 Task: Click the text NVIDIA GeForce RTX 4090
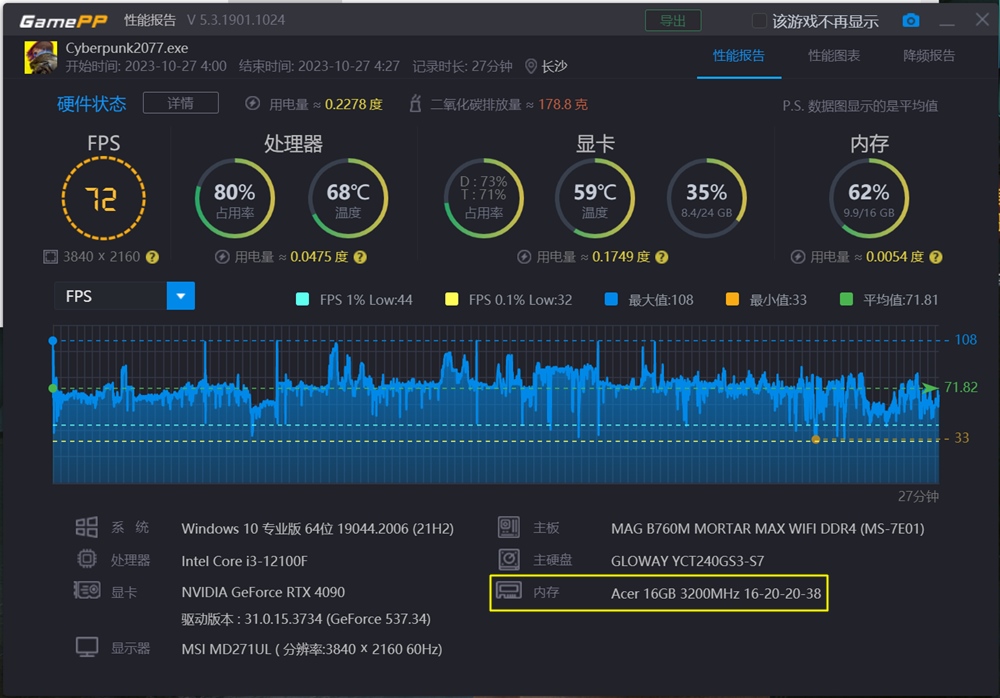click(x=263, y=592)
